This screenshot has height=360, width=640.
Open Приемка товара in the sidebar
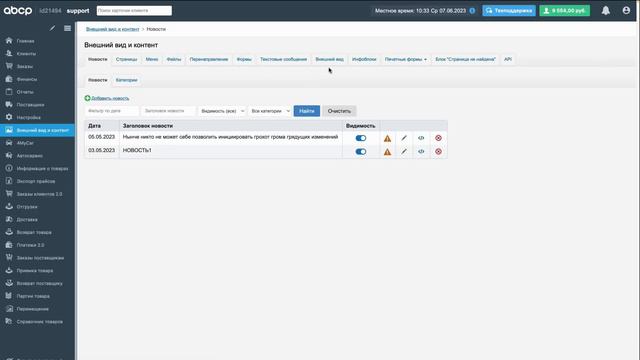pos(35,270)
